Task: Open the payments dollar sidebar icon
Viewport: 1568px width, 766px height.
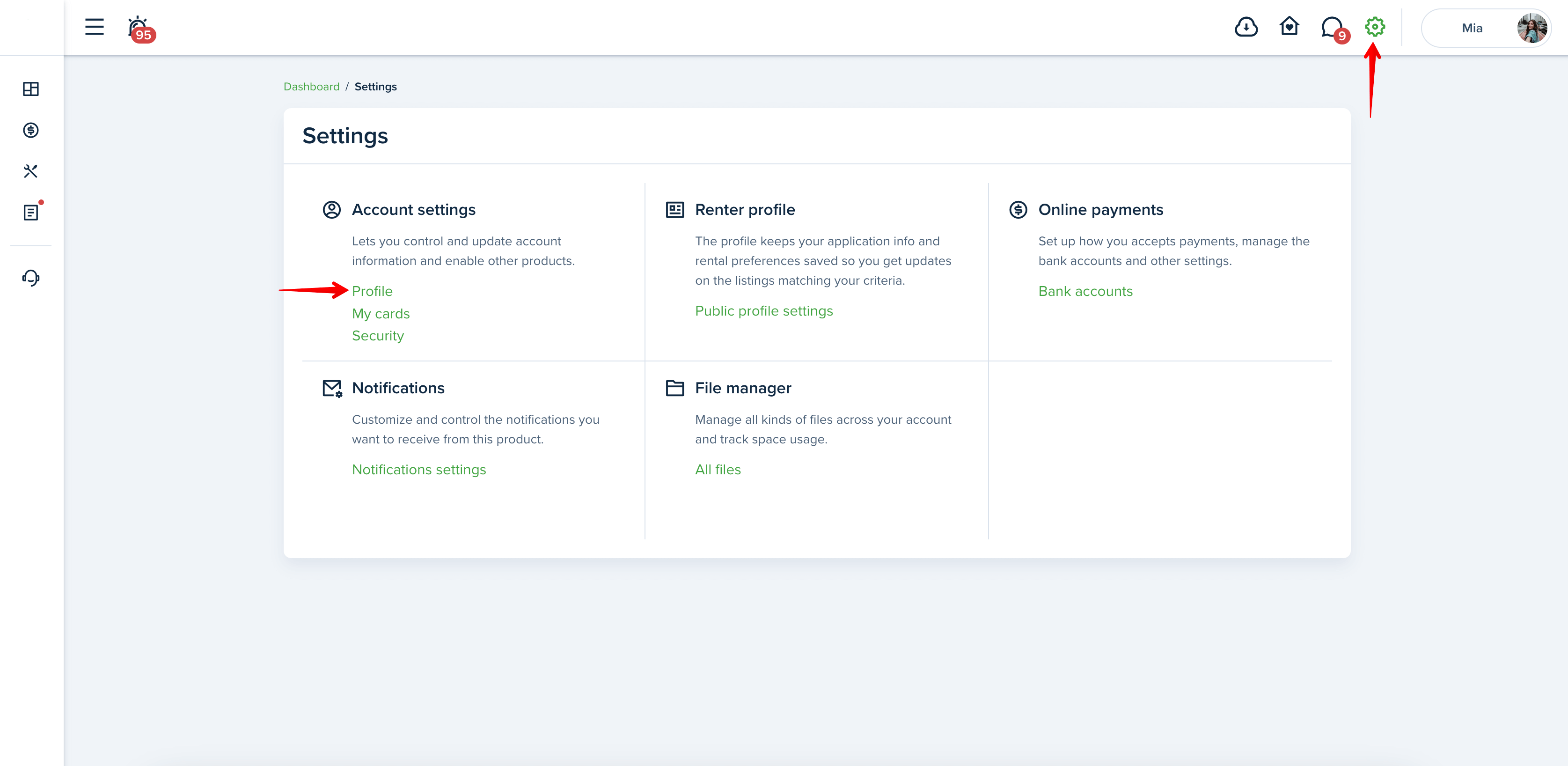Action: pyautogui.click(x=30, y=130)
